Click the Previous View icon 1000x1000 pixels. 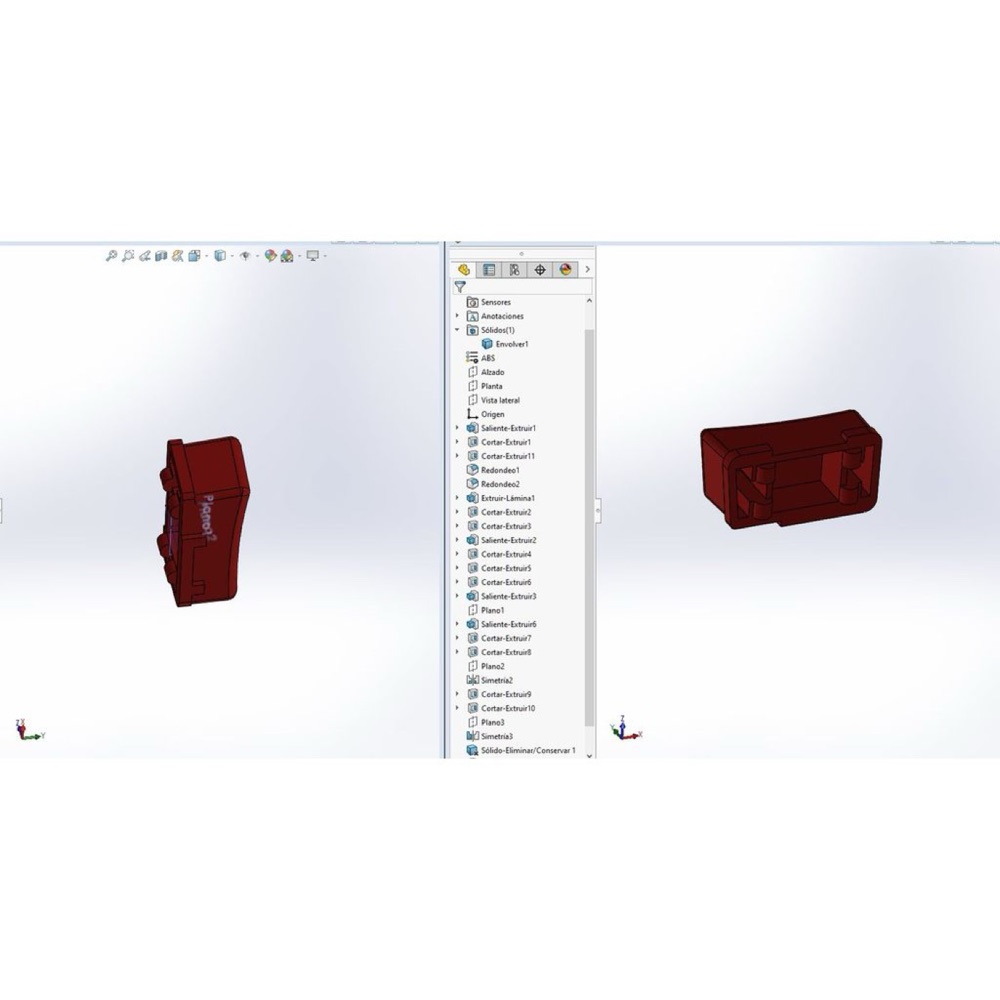coord(145,256)
